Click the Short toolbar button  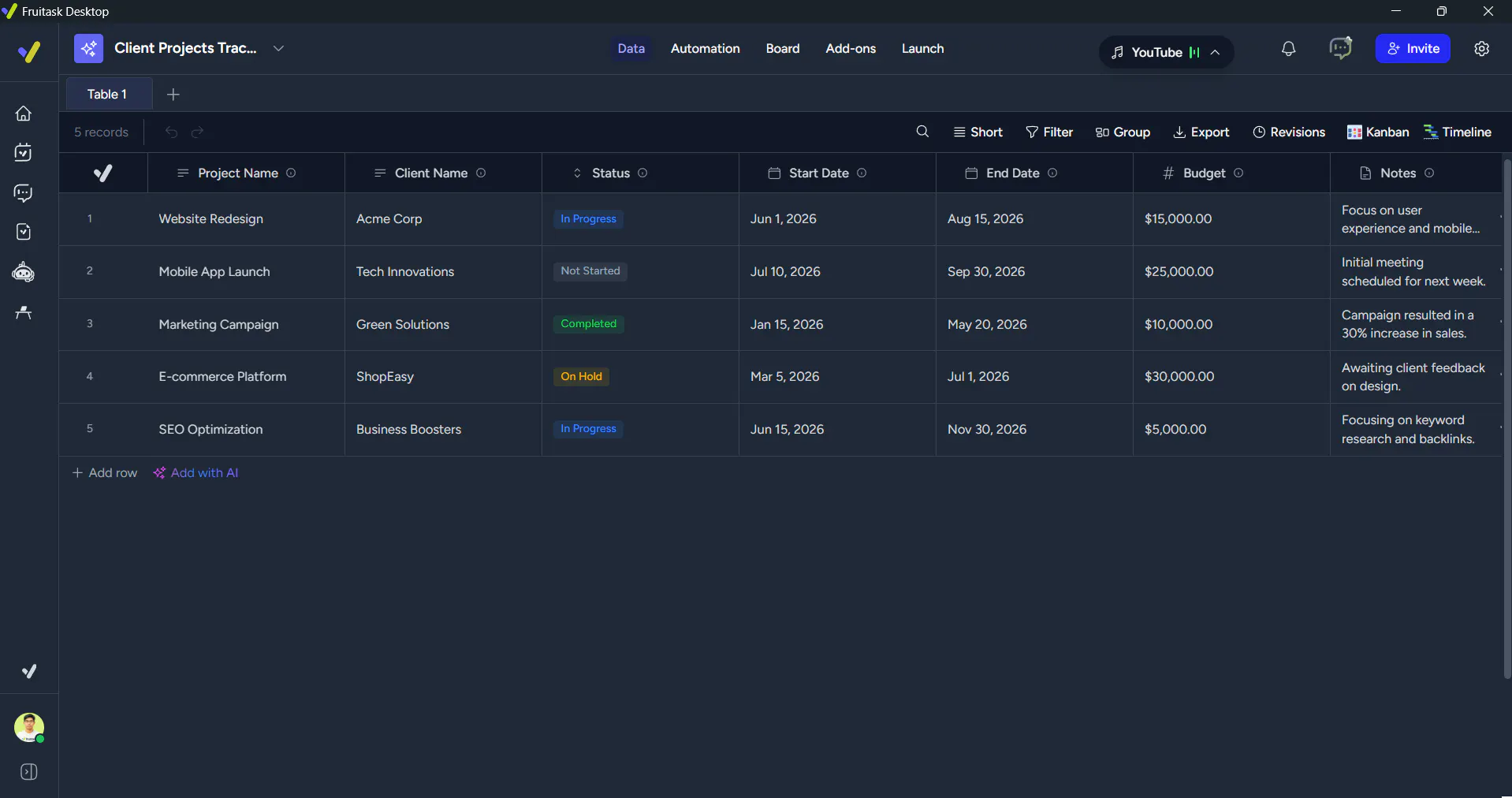978,132
